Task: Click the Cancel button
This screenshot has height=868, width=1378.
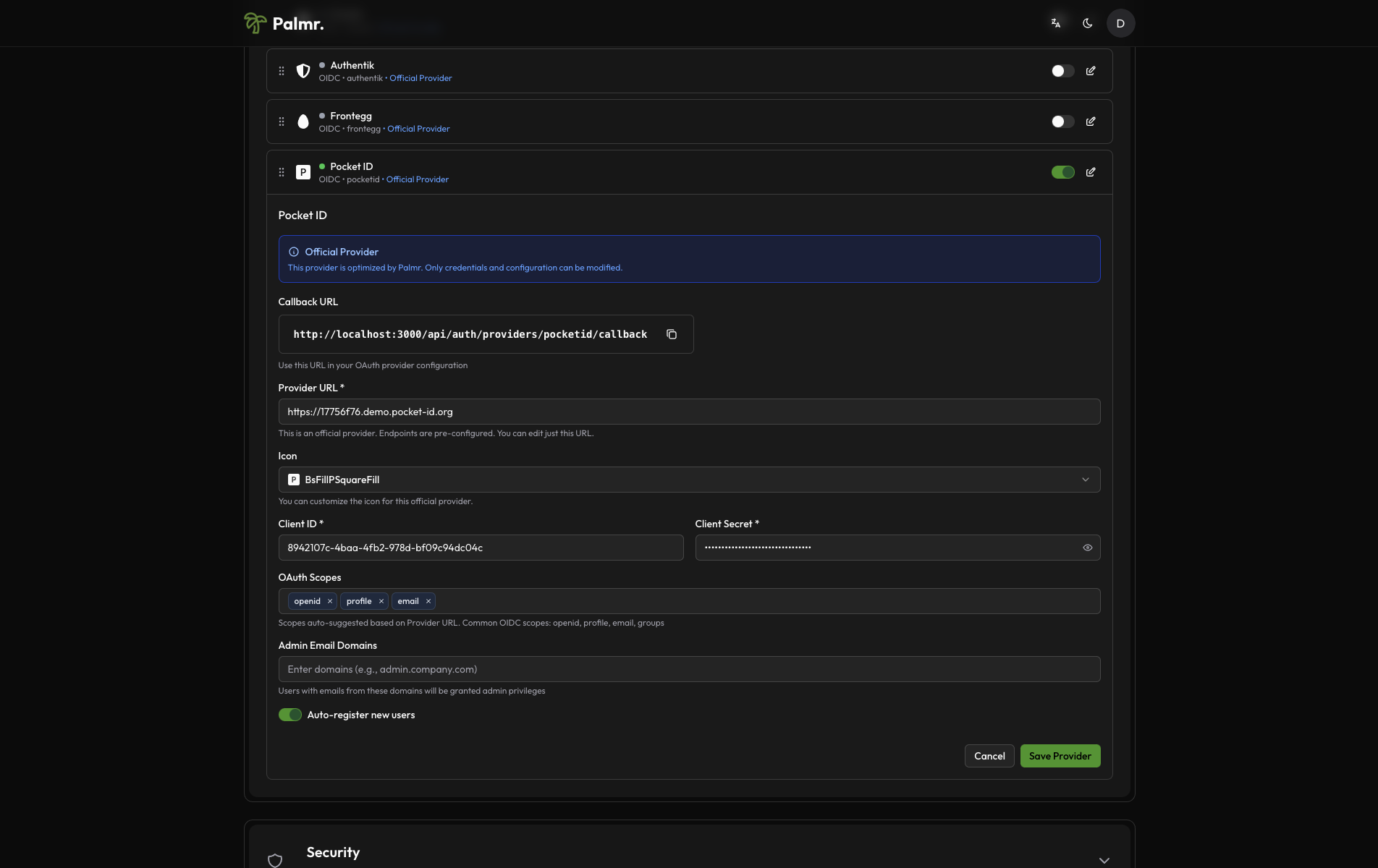Action: [x=989, y=756]
